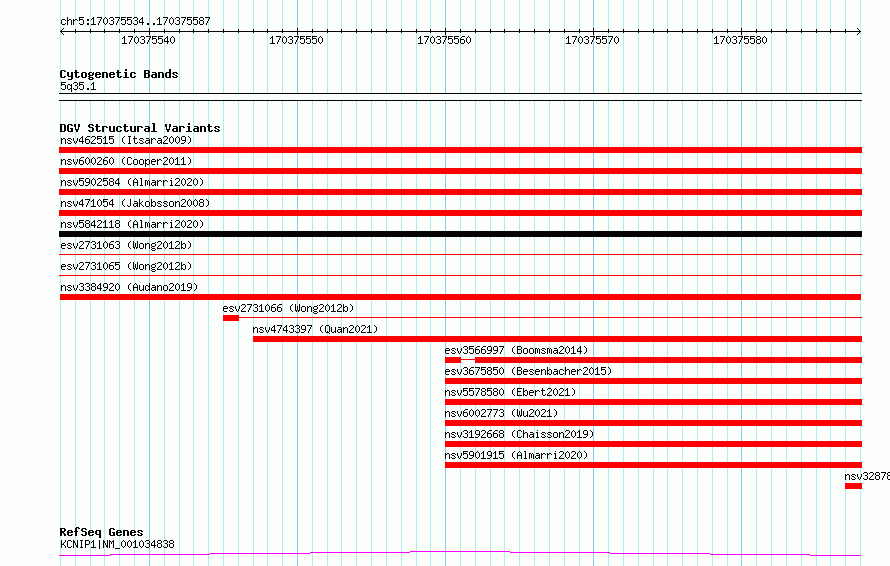Open variant nsv4743397 (Quan2021)
890x566 pixels.
click(315, 329)
